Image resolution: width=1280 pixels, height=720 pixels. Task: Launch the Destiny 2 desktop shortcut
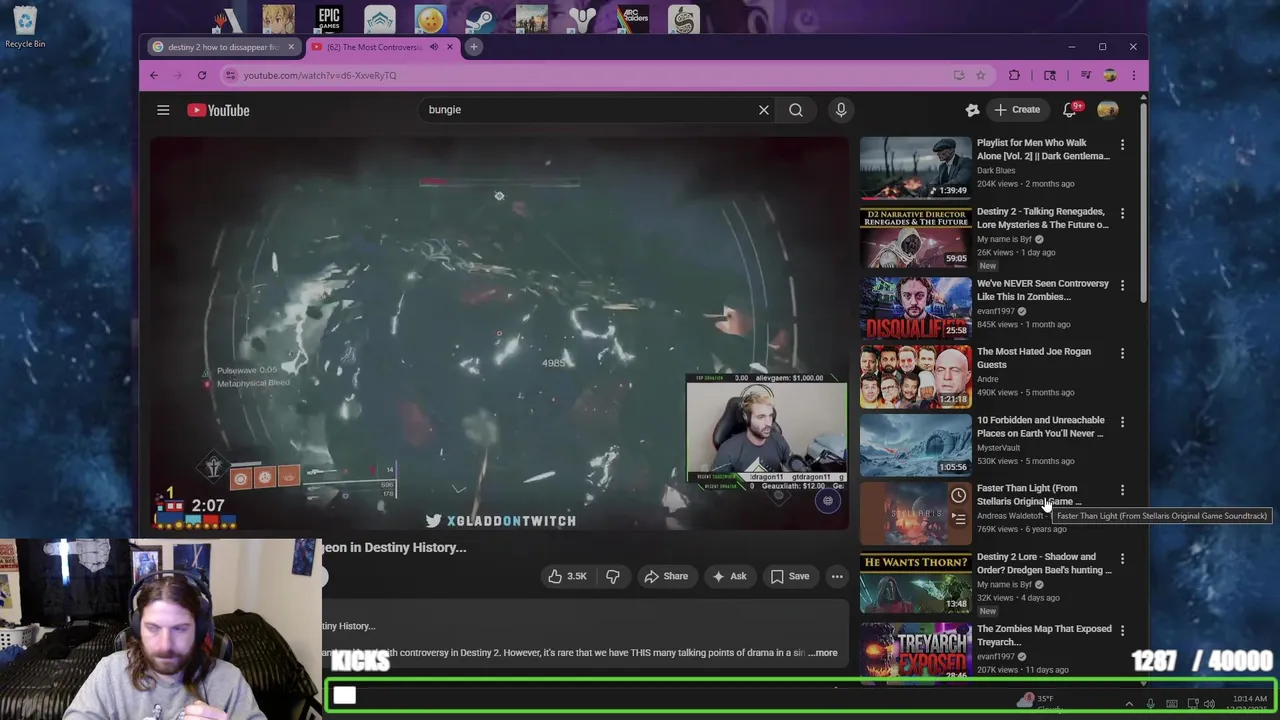(x=582, y=19)
